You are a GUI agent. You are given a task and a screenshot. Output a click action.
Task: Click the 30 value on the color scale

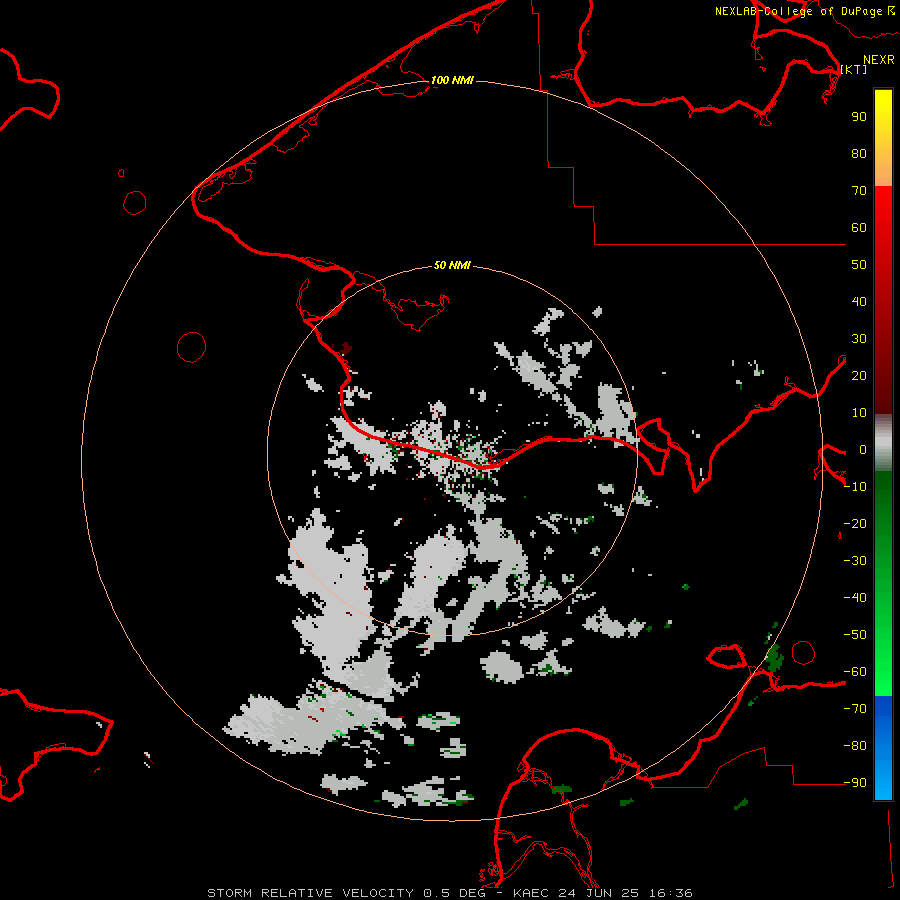click(x=859, y=339)
